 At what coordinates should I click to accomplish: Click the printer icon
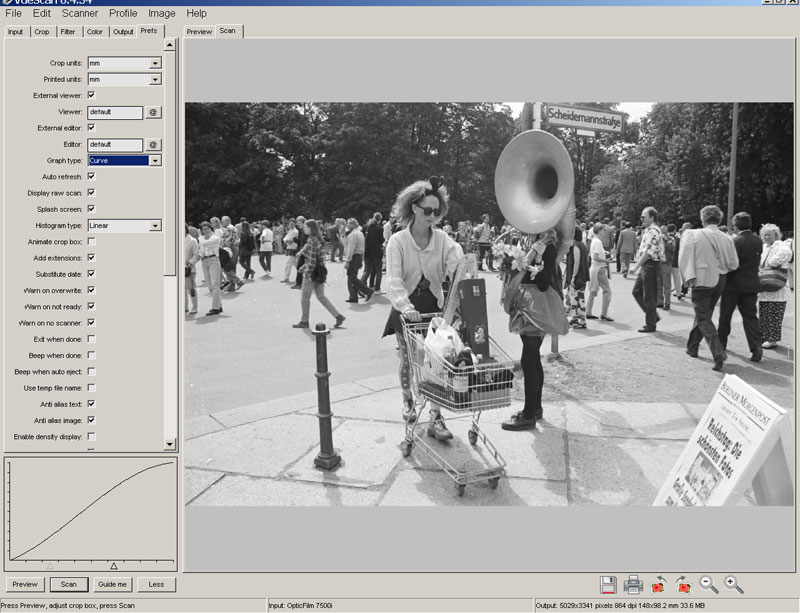pyautogui.click(x=633, y=585)
